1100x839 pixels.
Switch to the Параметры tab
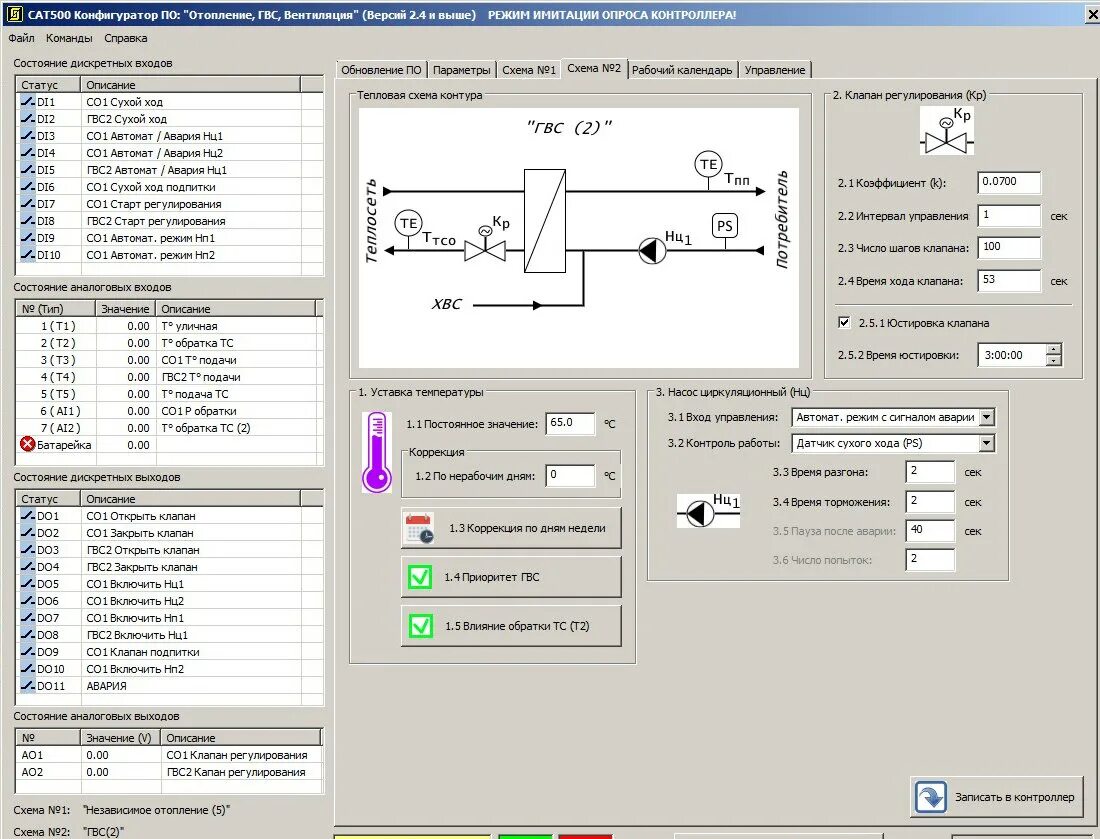tap(462, 70)
